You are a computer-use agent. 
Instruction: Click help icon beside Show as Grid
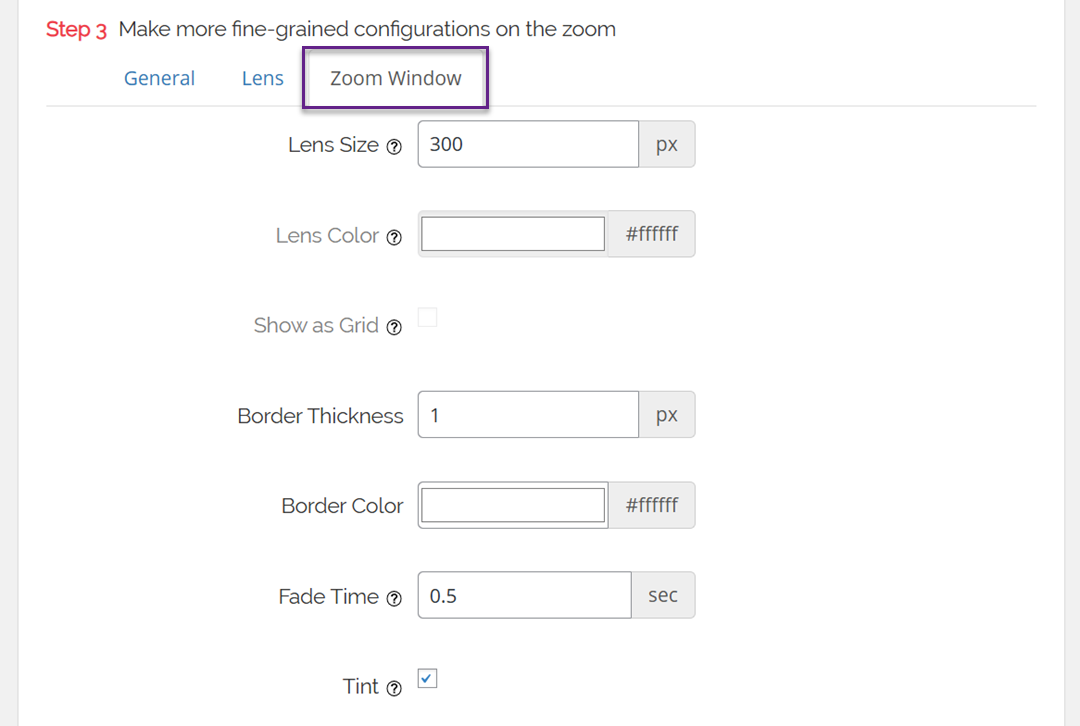pos(394,328)
